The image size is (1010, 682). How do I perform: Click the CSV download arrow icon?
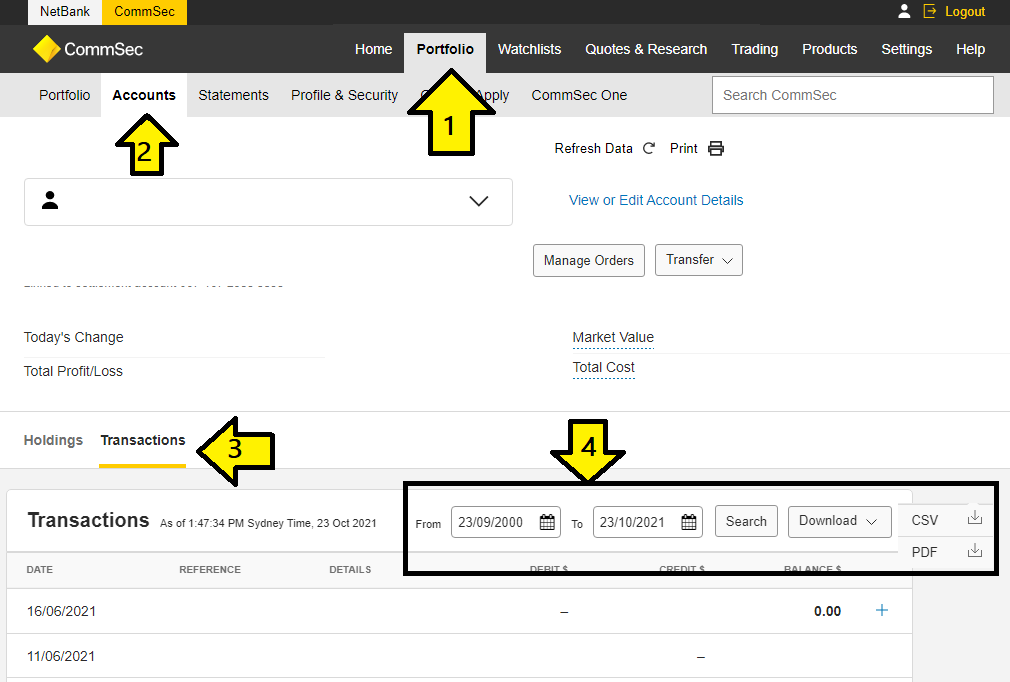point(975,518)
